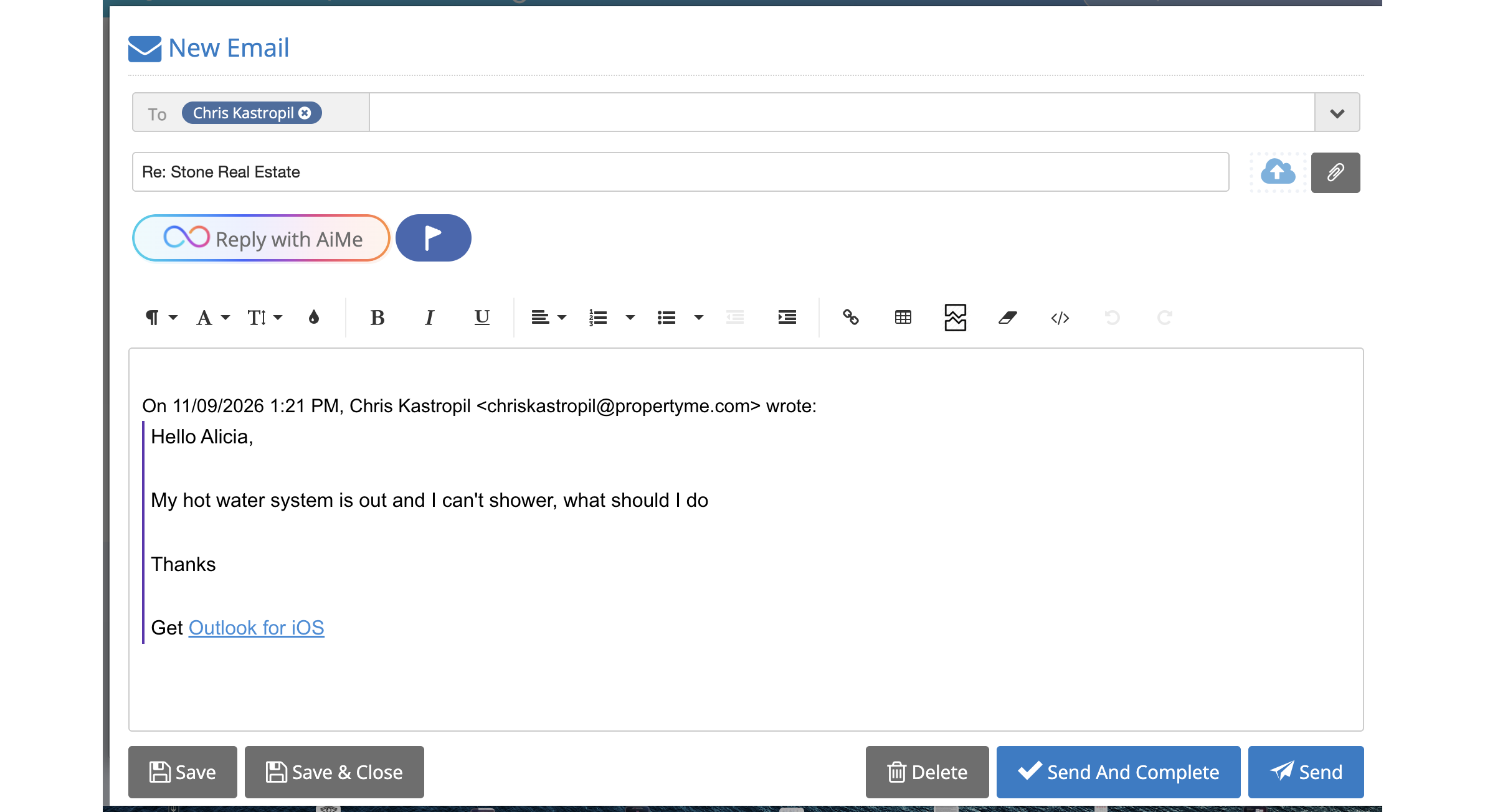Click the paperclip attachment button
The width and height of the screenshot is (1485, 812).
click(1336, 172)
